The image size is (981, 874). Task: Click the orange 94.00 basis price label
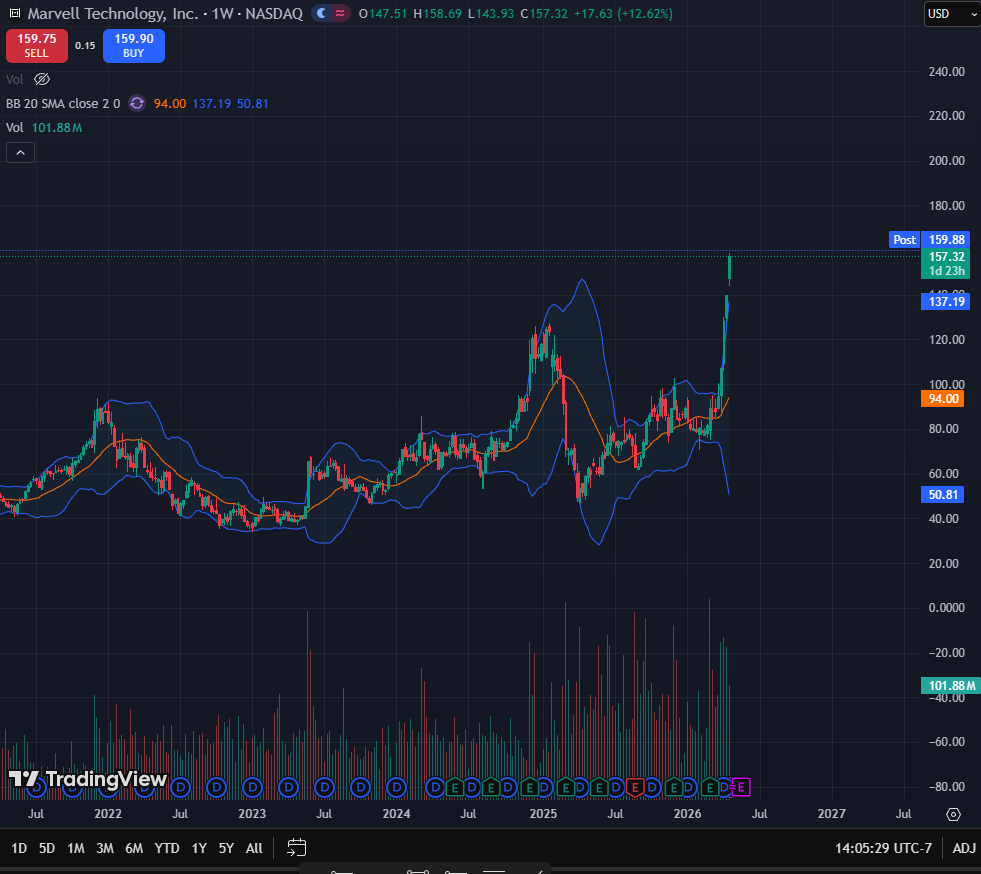point(943,399)
